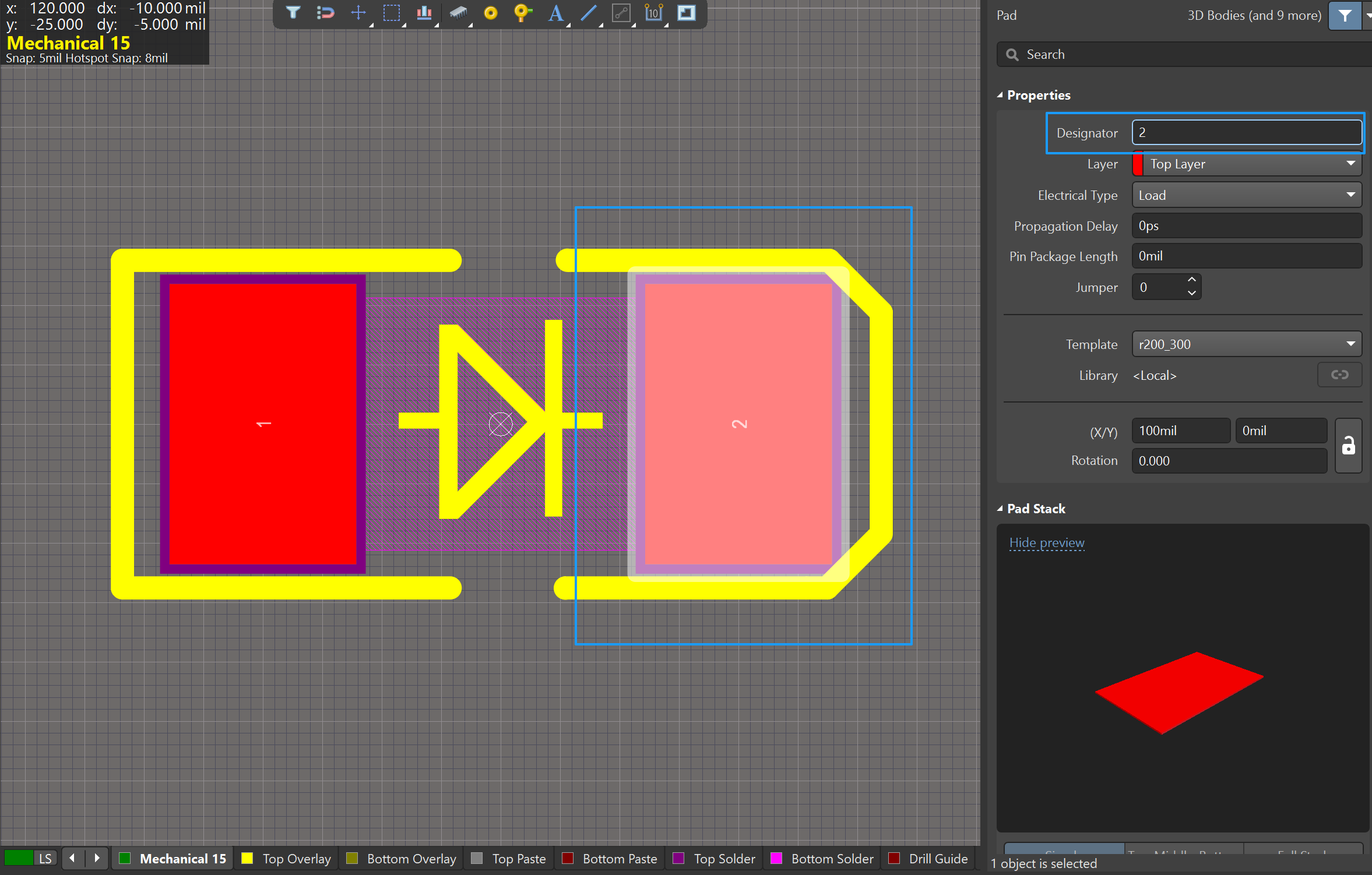This screenshot has width=1372, height=875.
Task: Choose the dashed rectangle selection tool
Action: 392,12
